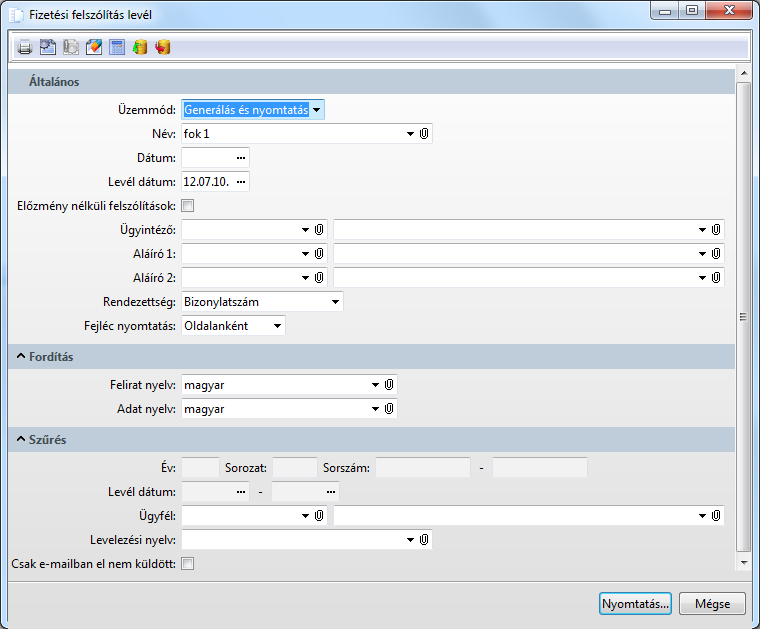Click the printer icon in the toolbar
Screen dimensions: 760x629
coord(25,47)
